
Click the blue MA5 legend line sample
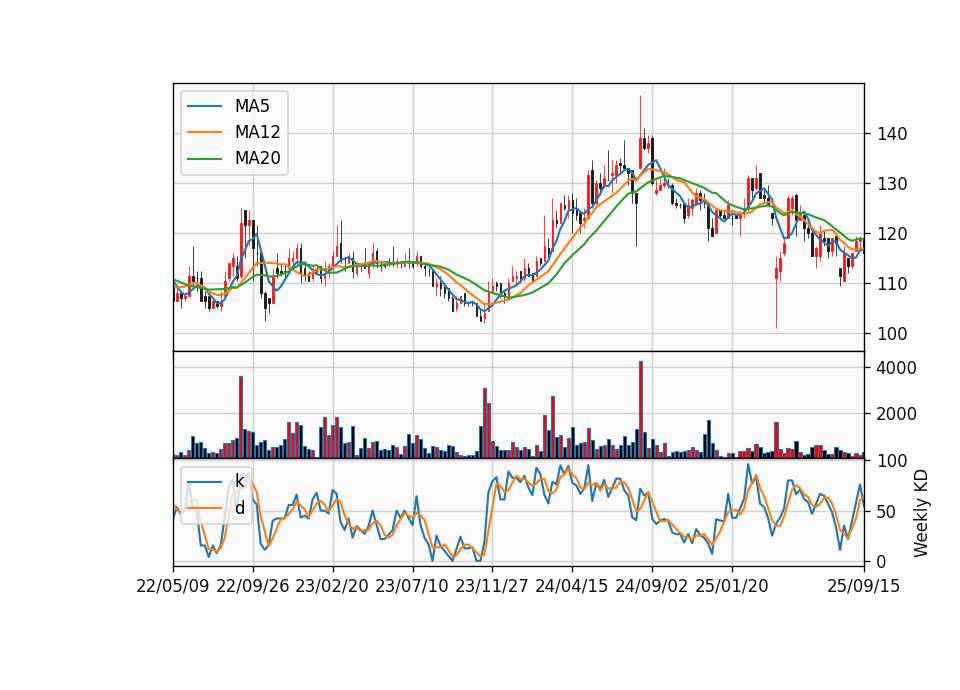point(204,106)
